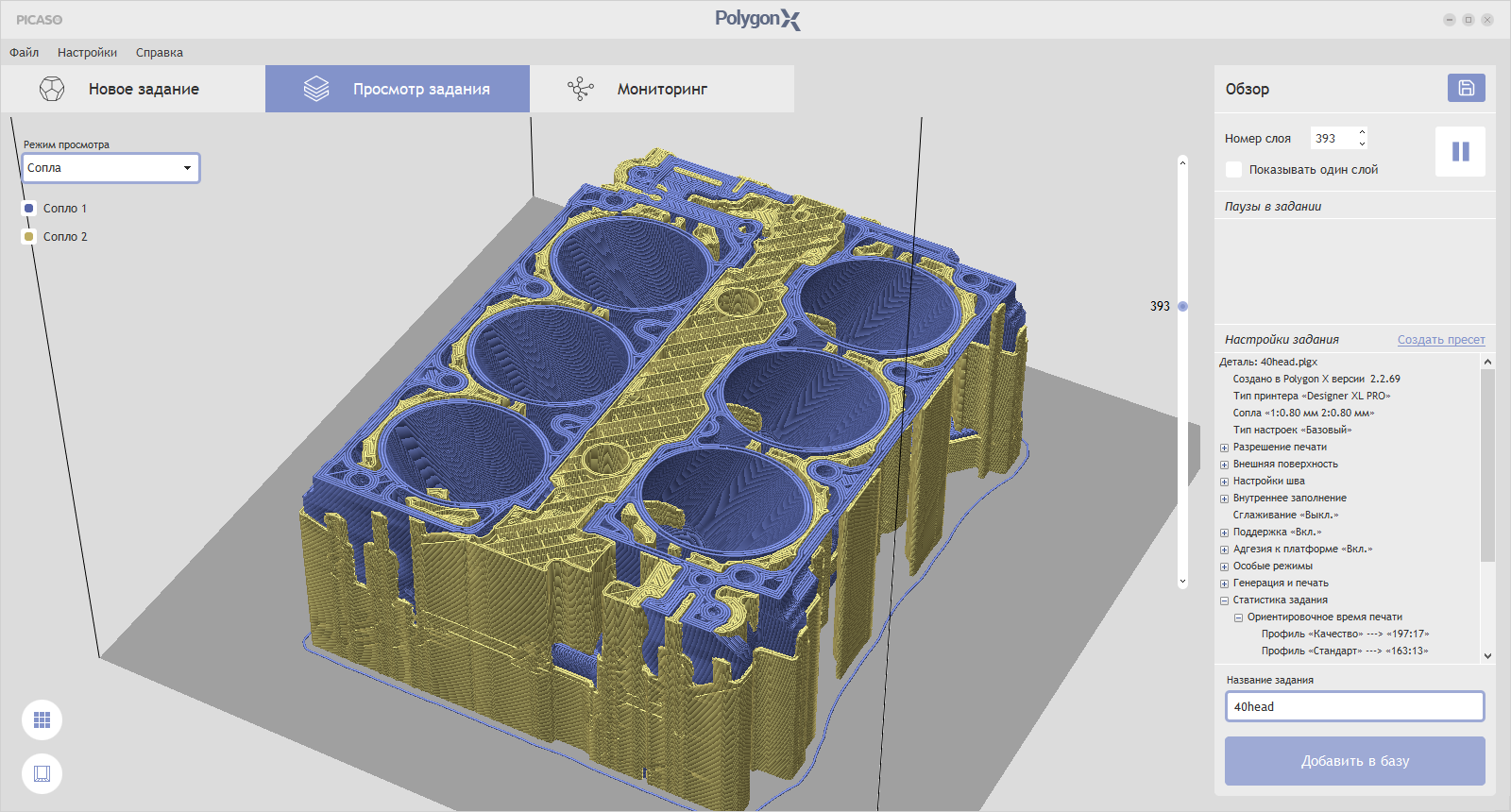Image resolution: width=1511 pixels, height=812 pixels.
Task: Close the Polygon X window
Action: pos(1487,20)
